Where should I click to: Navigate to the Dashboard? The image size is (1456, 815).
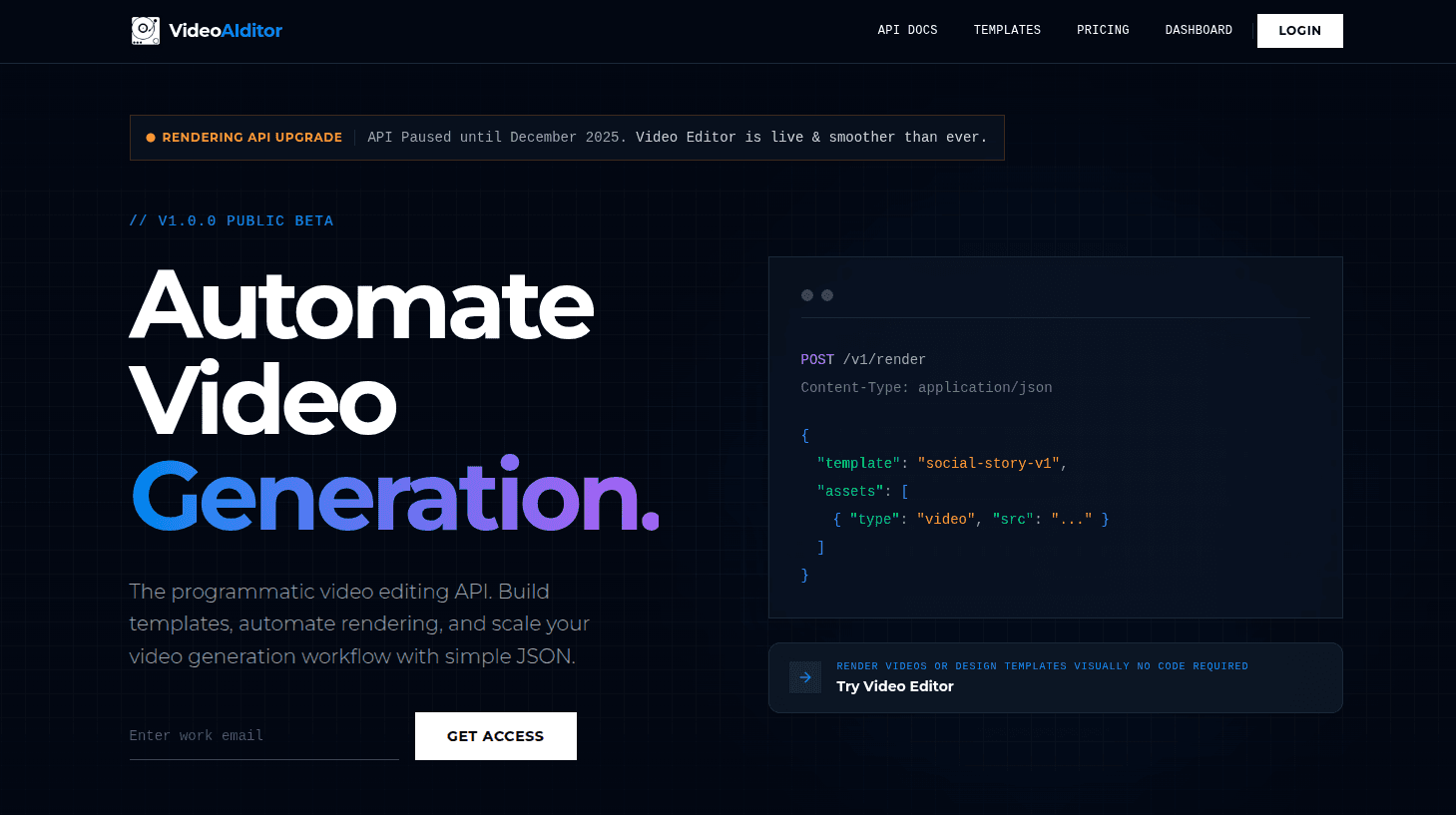point(1199,30)
